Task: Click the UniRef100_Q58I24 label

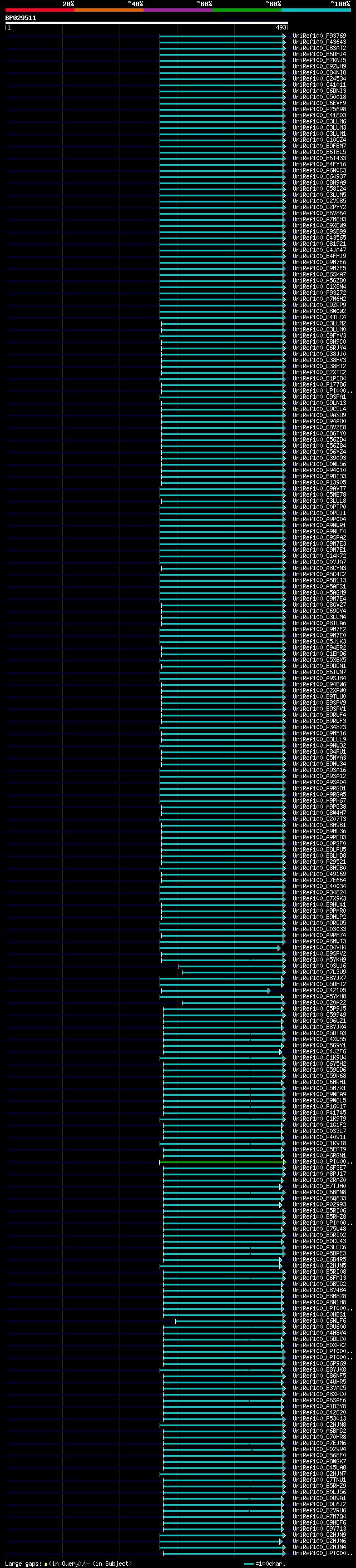Action: [319, 189]
